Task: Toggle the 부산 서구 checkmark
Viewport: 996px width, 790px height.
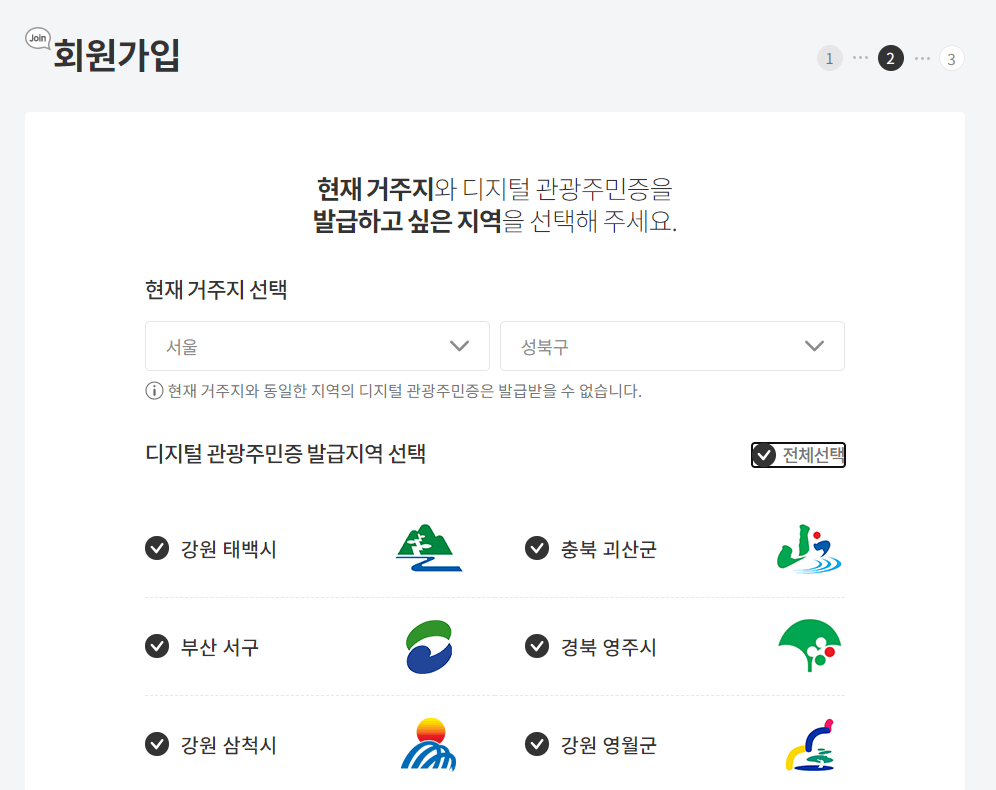Action: coord(157,645)
